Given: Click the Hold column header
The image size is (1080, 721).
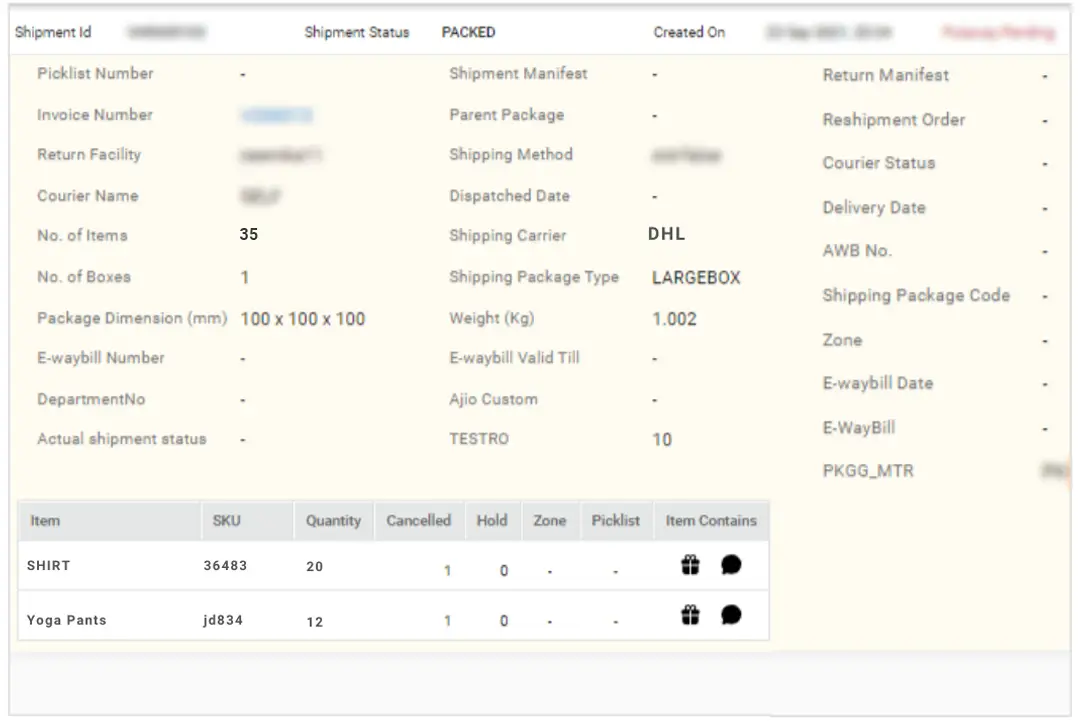Looking at the screenshot, I should [492, 521].
